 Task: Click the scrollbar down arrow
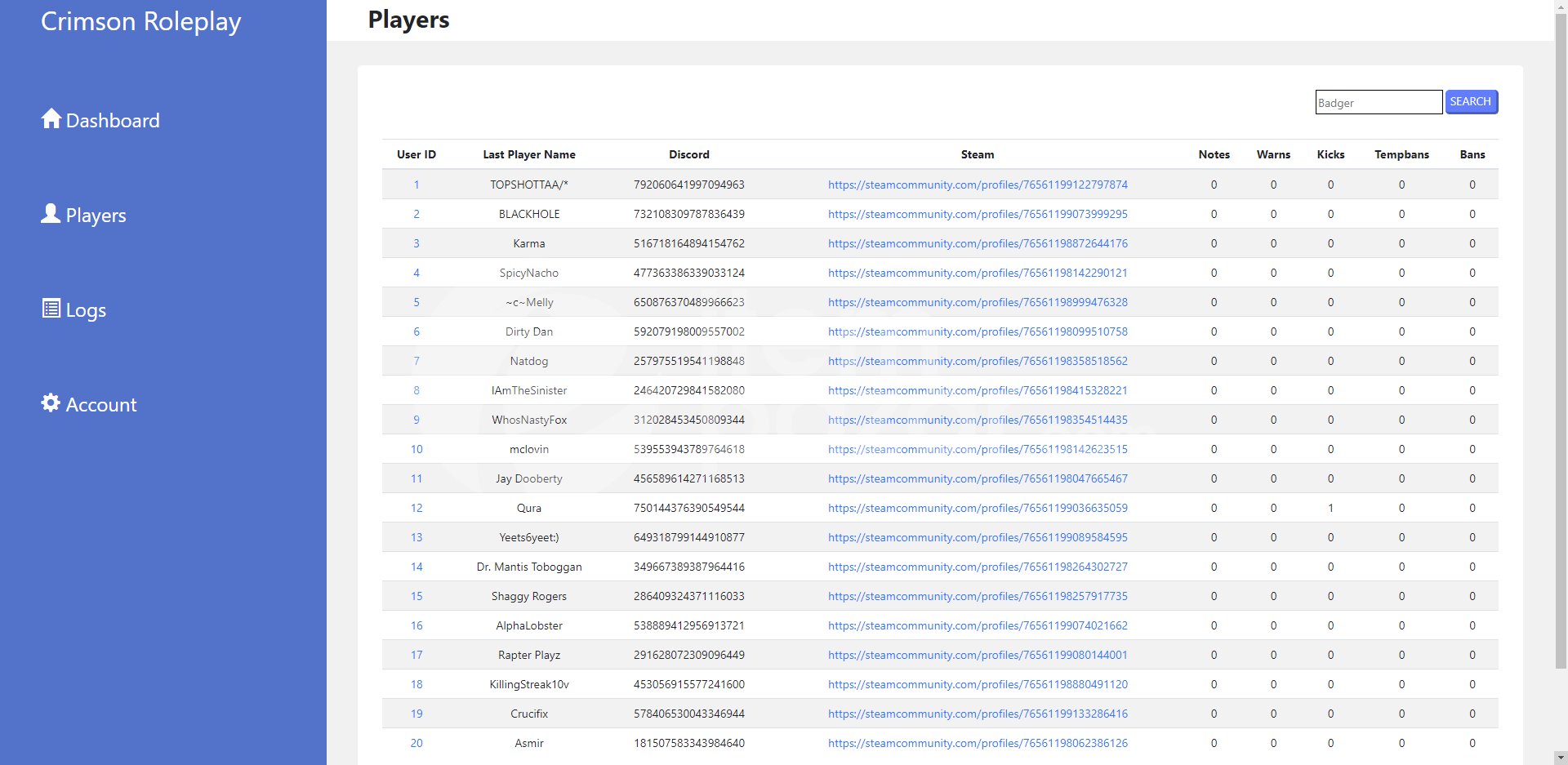(1561, 758)
